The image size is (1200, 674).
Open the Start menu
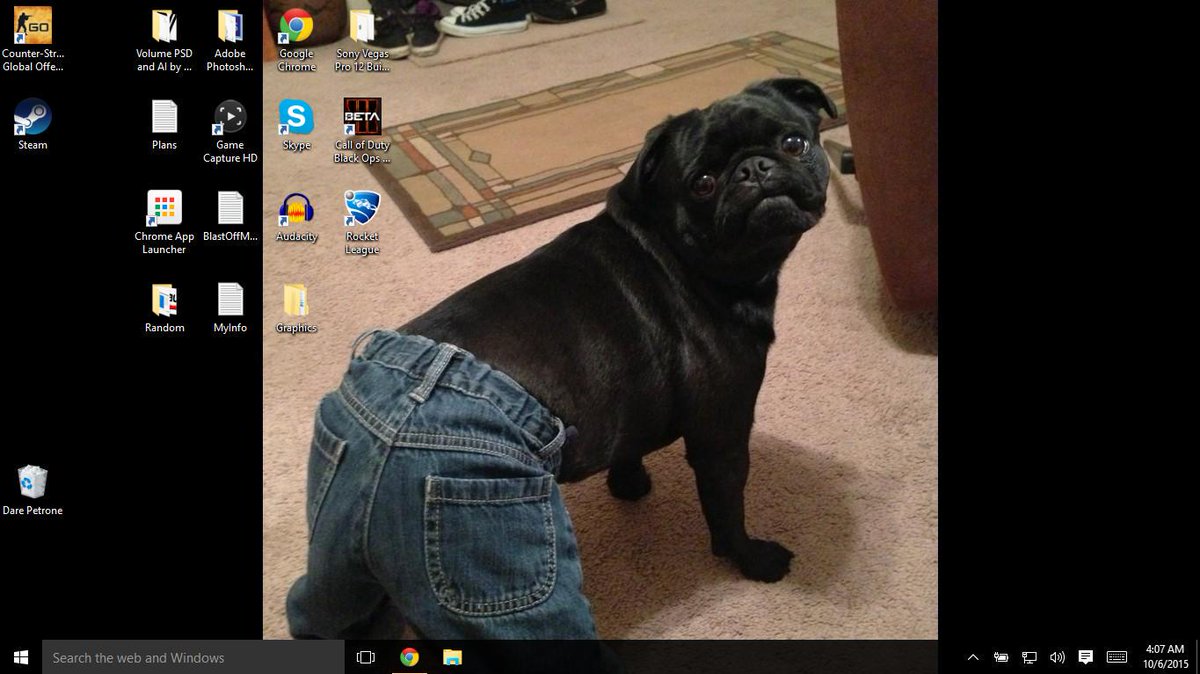19,657
